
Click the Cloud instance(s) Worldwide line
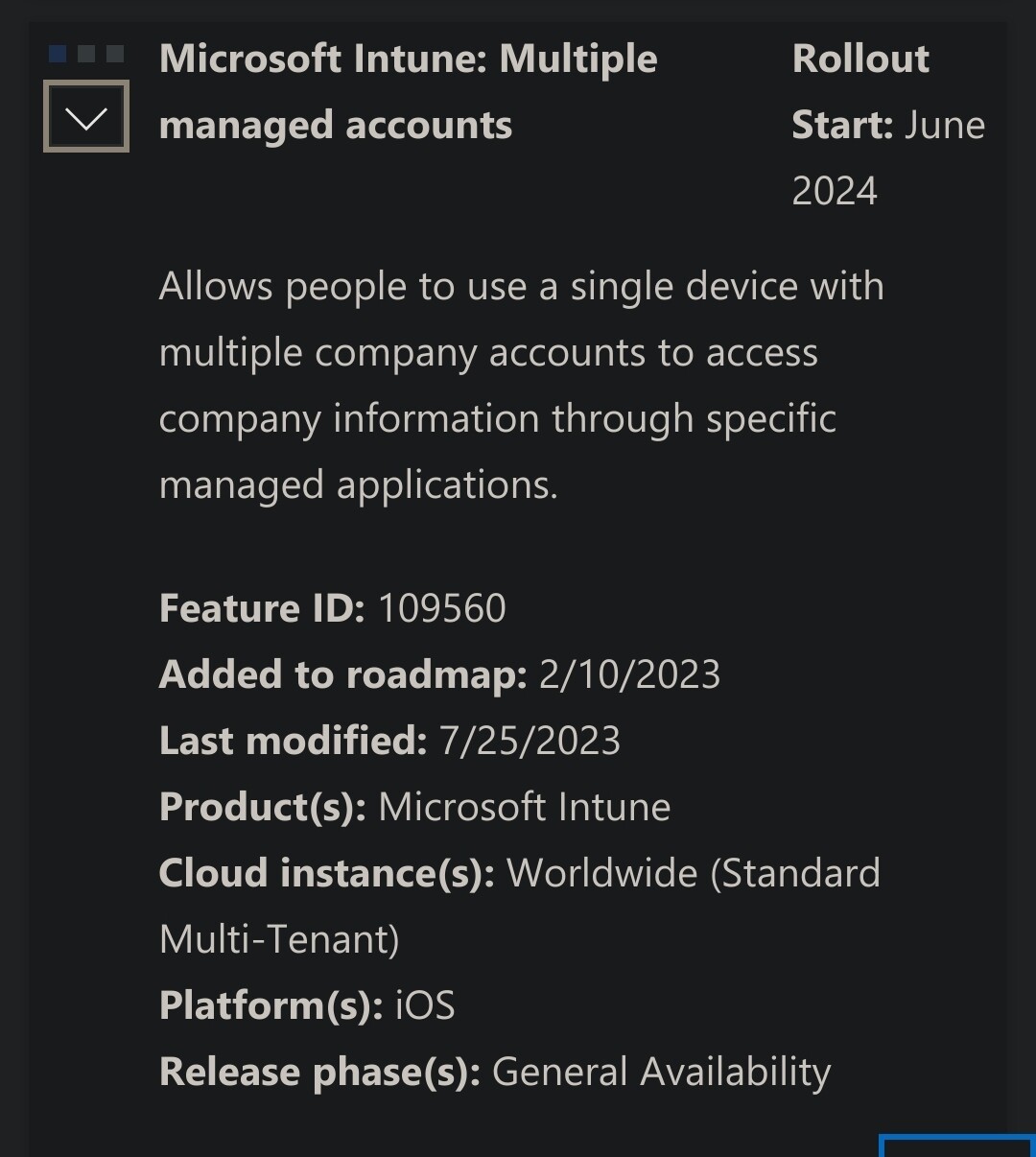(x=520, y=906)
